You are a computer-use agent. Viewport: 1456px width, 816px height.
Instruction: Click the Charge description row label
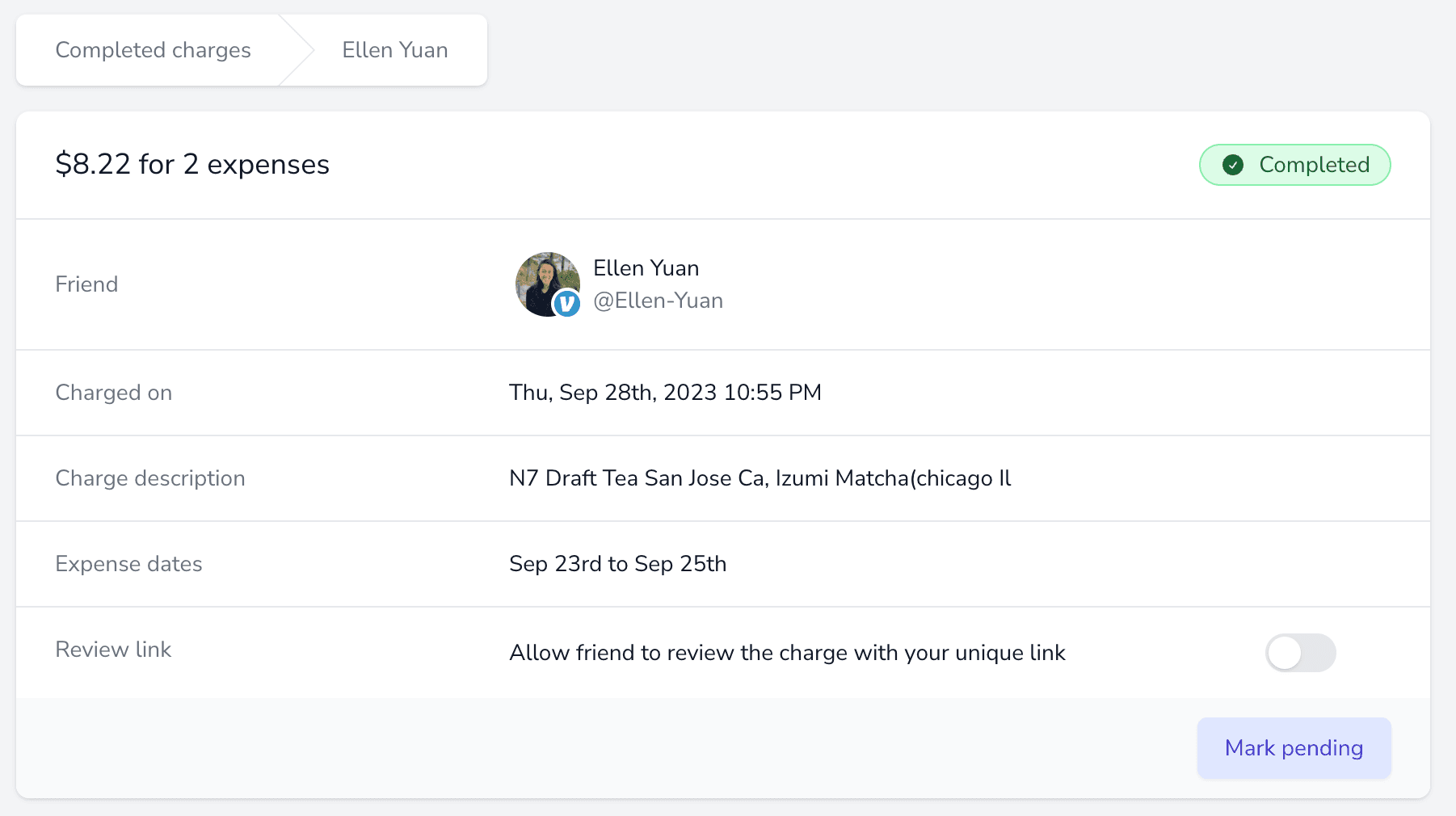point(150,478)
